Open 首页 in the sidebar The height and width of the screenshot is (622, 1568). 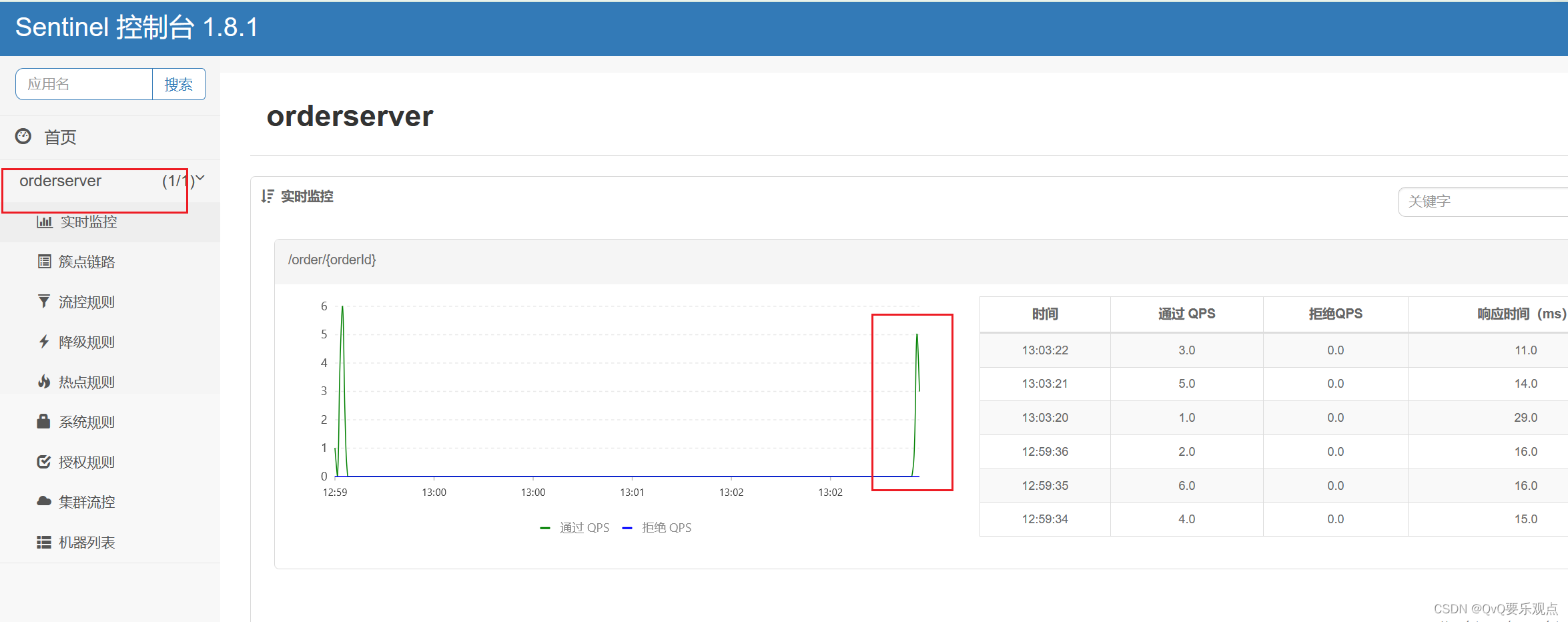pyautogui.click(x=60, y=137)
